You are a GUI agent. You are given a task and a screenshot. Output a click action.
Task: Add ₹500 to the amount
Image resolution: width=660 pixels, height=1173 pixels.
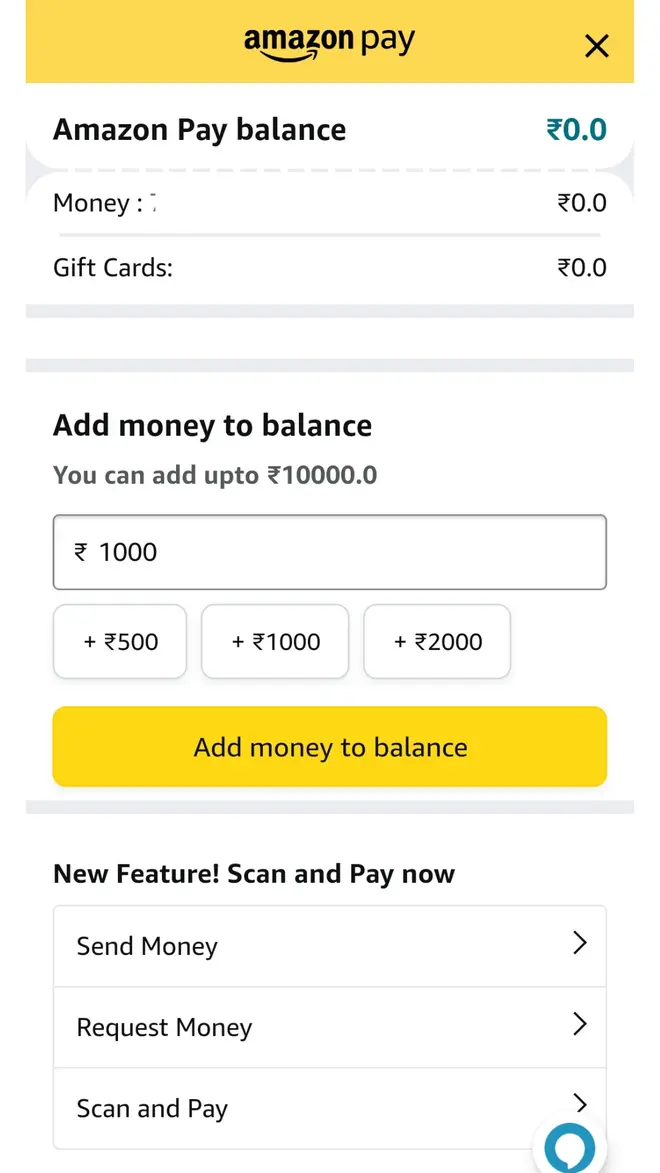[x=120, y=641]
